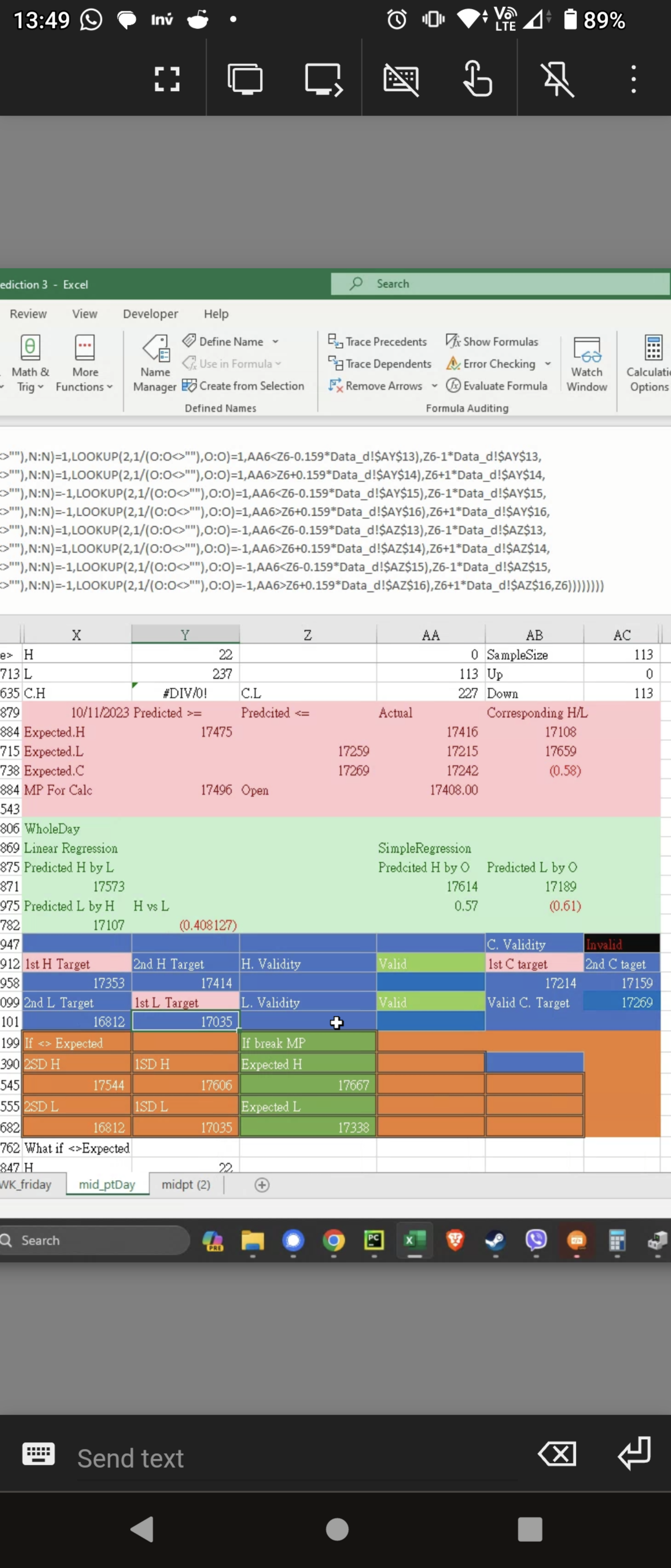Open the Developer ribbon tab

(150, 314)
